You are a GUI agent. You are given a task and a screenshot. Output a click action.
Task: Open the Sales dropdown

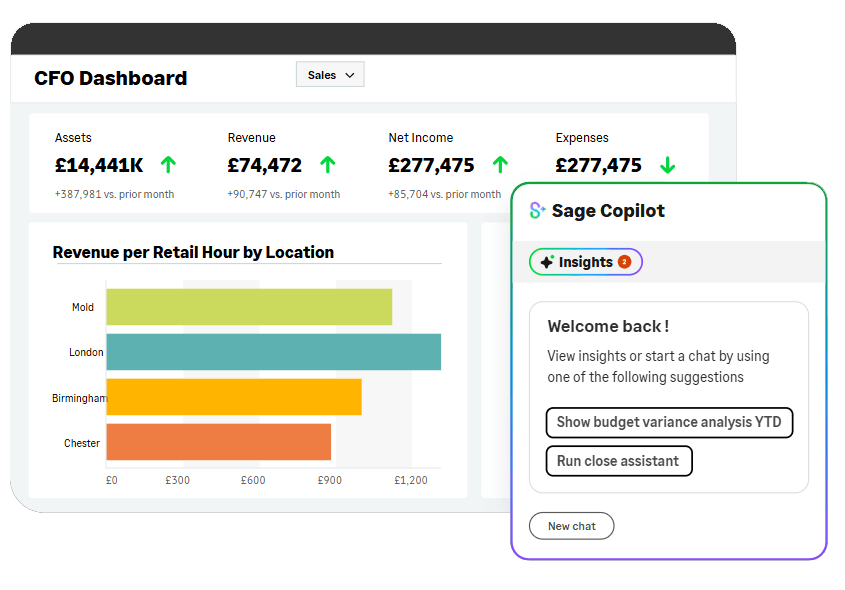pos(330,74)
